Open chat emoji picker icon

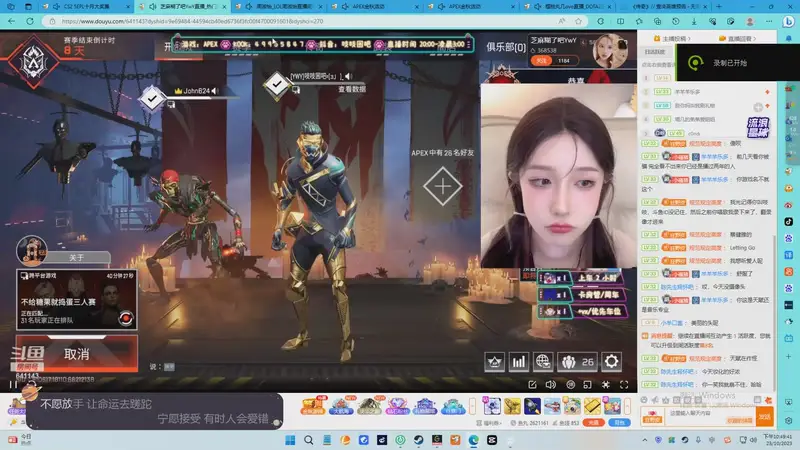(644, 400)
